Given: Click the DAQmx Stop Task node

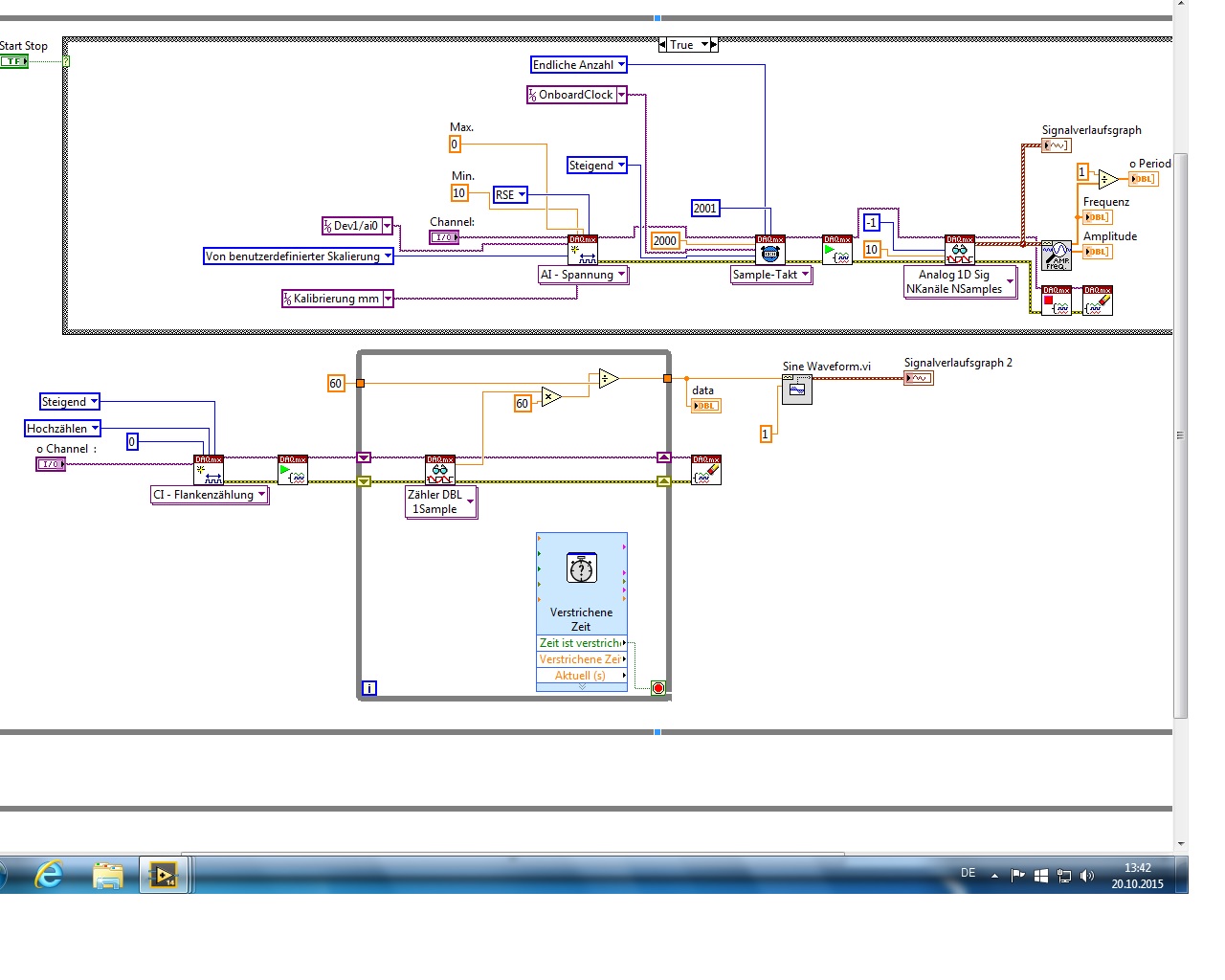Looking at the screenshot, I should (1057, 301).
